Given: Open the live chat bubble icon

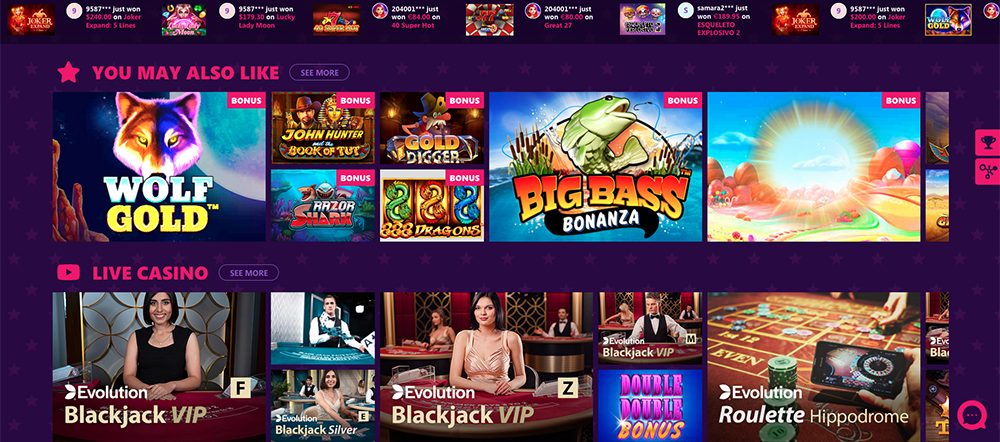Looking at the screenshot, I should point(972,415).
